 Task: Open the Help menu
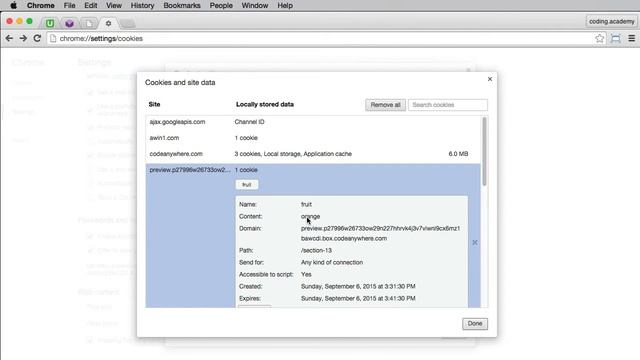click(285, 5)
